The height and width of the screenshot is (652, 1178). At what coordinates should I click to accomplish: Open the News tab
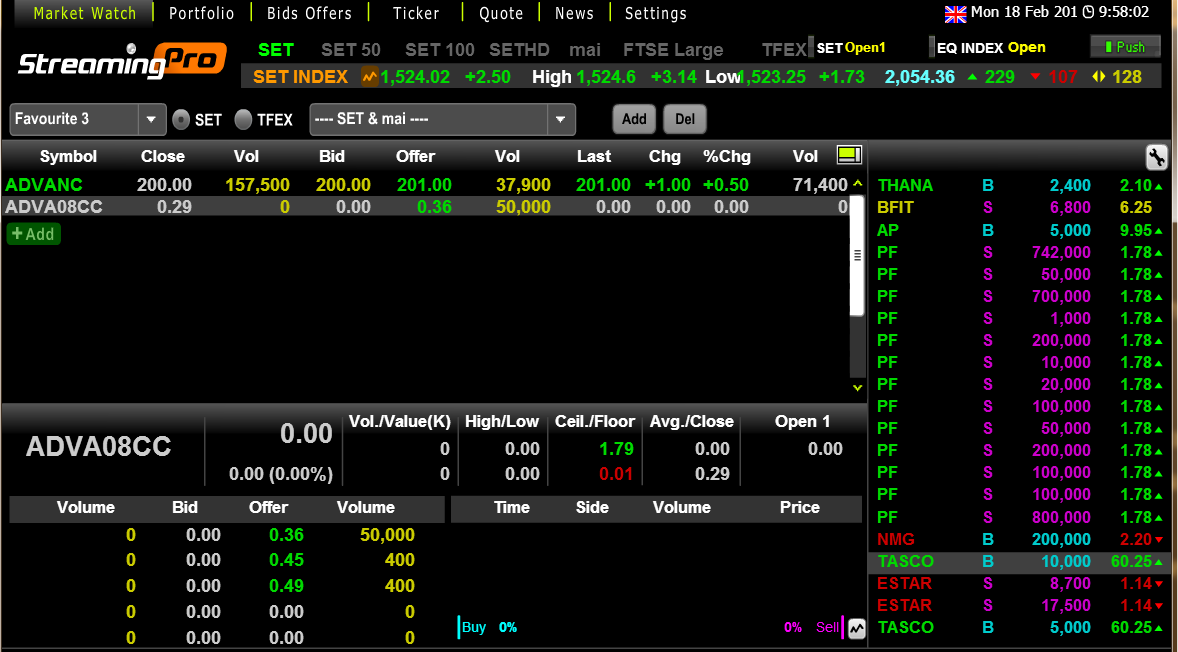(575, 13)
